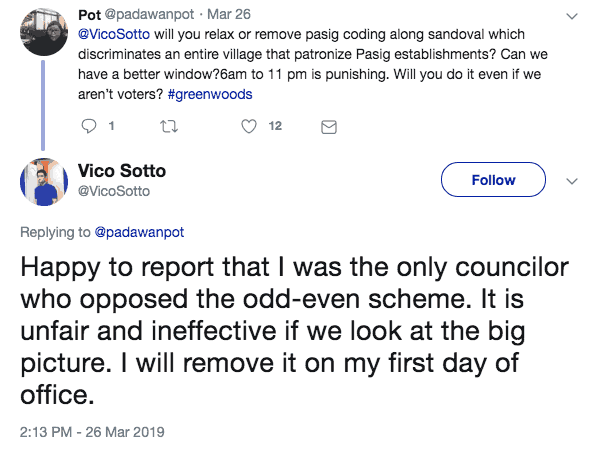Click the 2:13 PM - 26 Mar 2019 timestamp
This screenshot has height=449, width=603.
[x=92, y=431]
